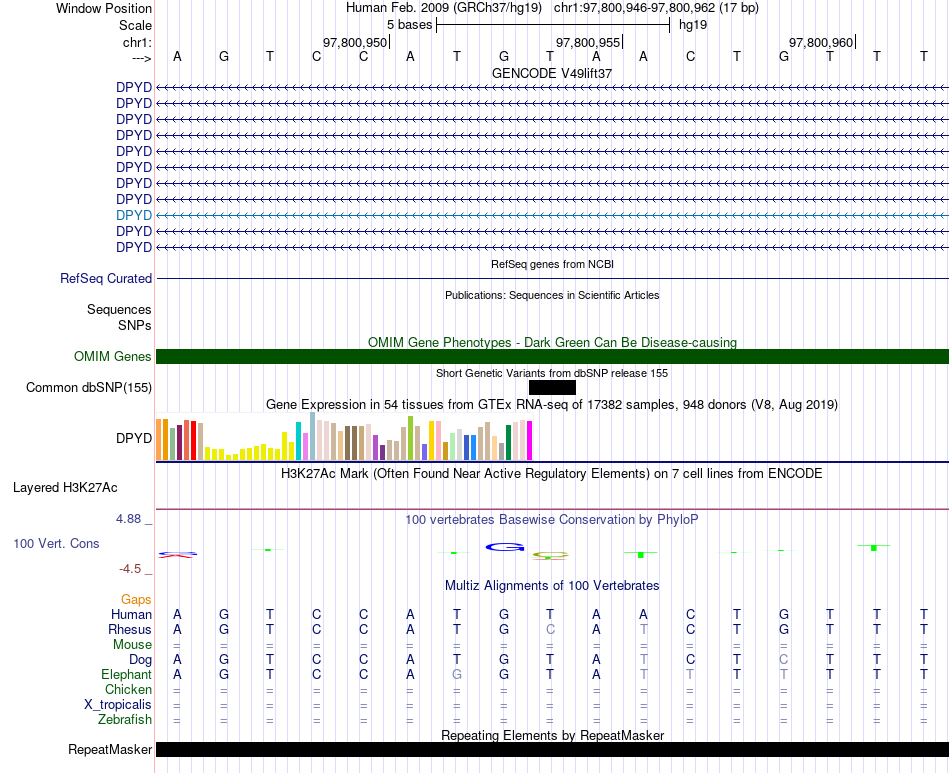Click the ---> sequence direction arrow label
Screen dimensions: 950x773
click(x=142, y=58)
